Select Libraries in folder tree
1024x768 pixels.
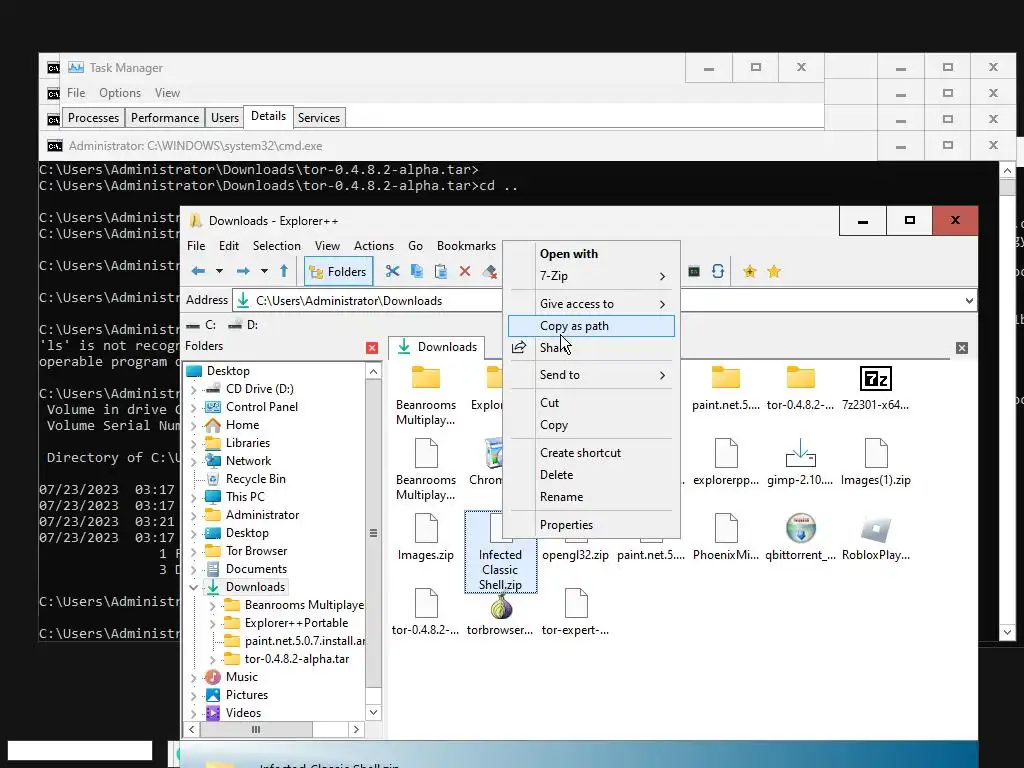tap(248, 443)
